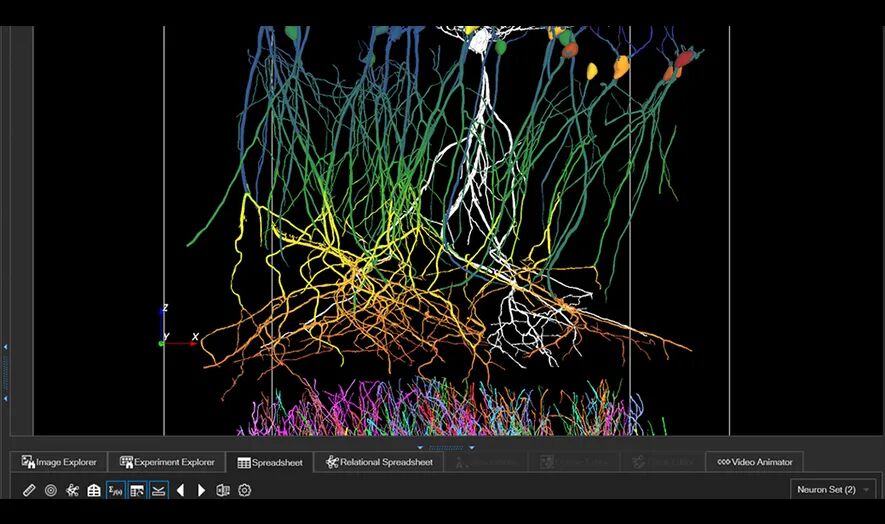Click the lower arrow on left sidebar edge

6,399
